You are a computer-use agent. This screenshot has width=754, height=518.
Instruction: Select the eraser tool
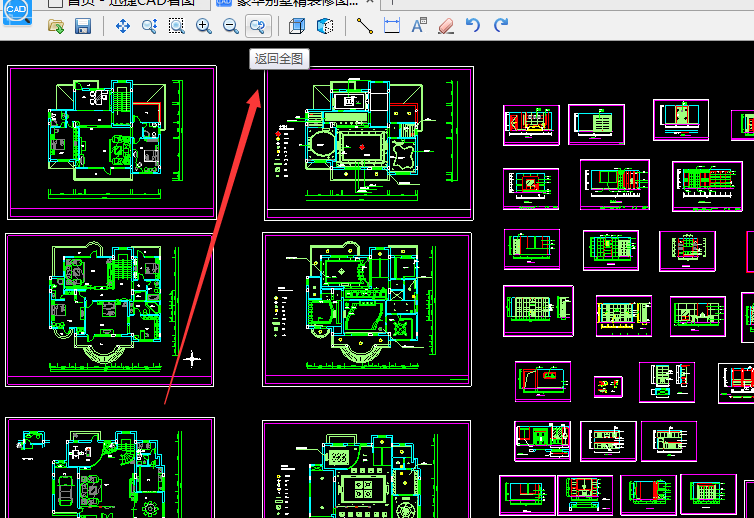[446, 26]
